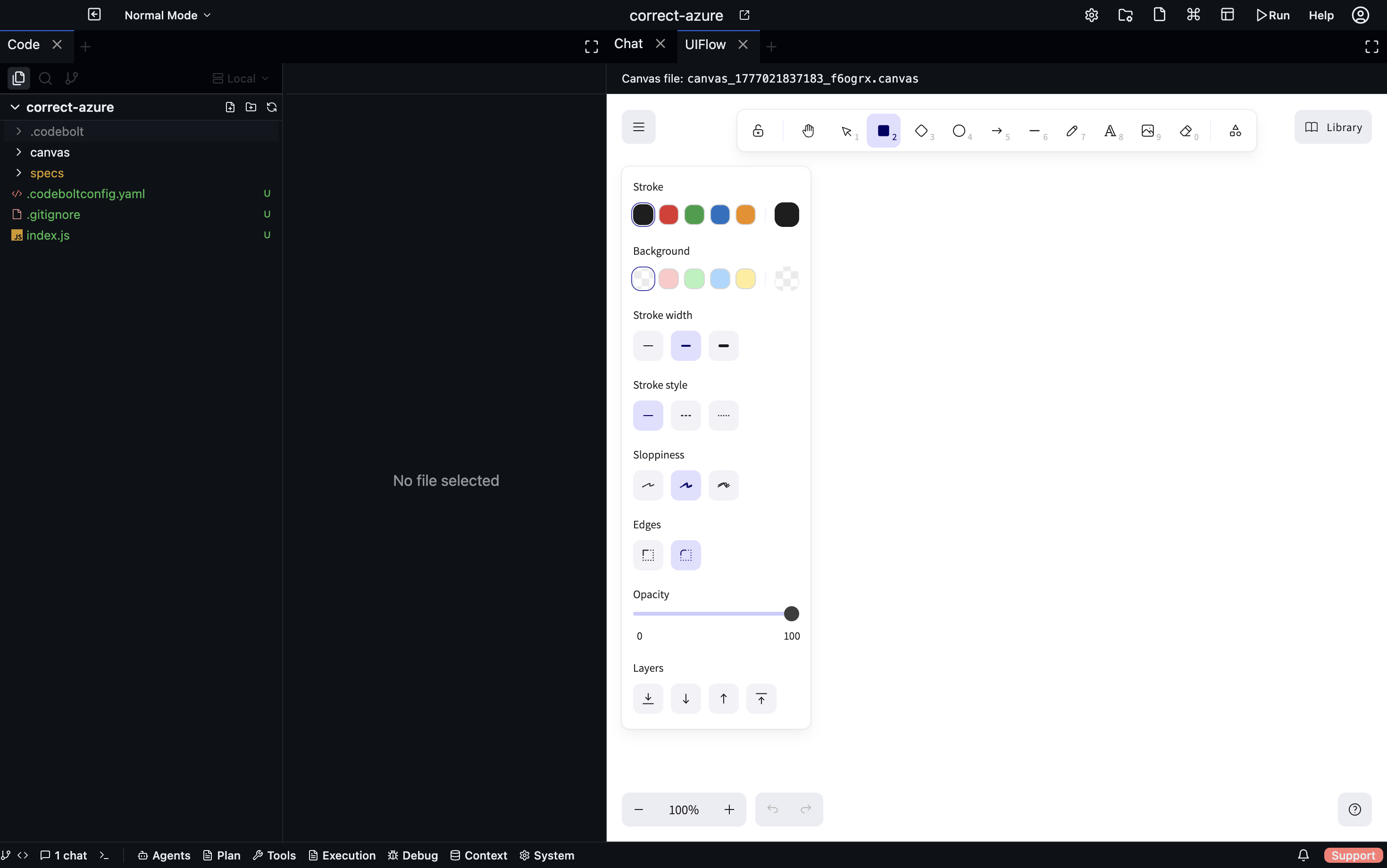
Task: Open the notifications bell
Action: (x=1303, y=855)
